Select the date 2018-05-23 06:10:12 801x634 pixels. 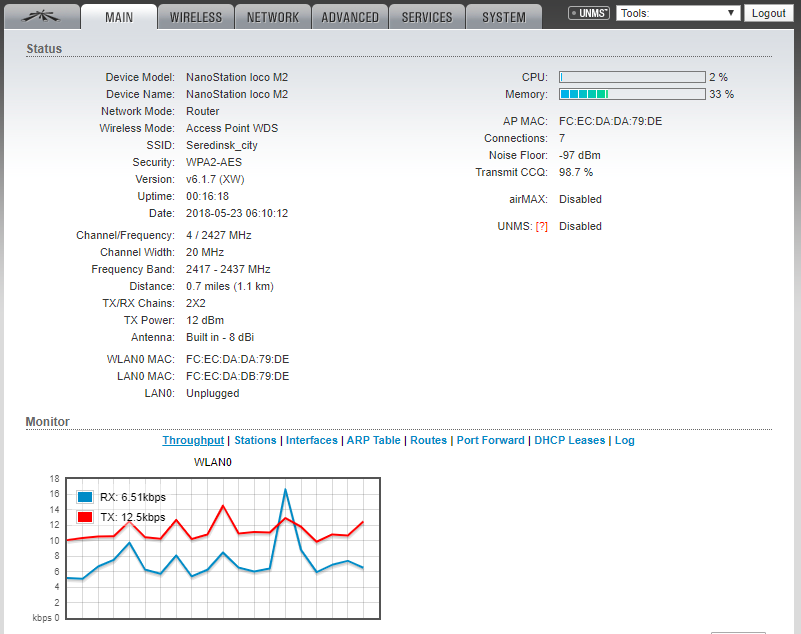coord(237,213)
